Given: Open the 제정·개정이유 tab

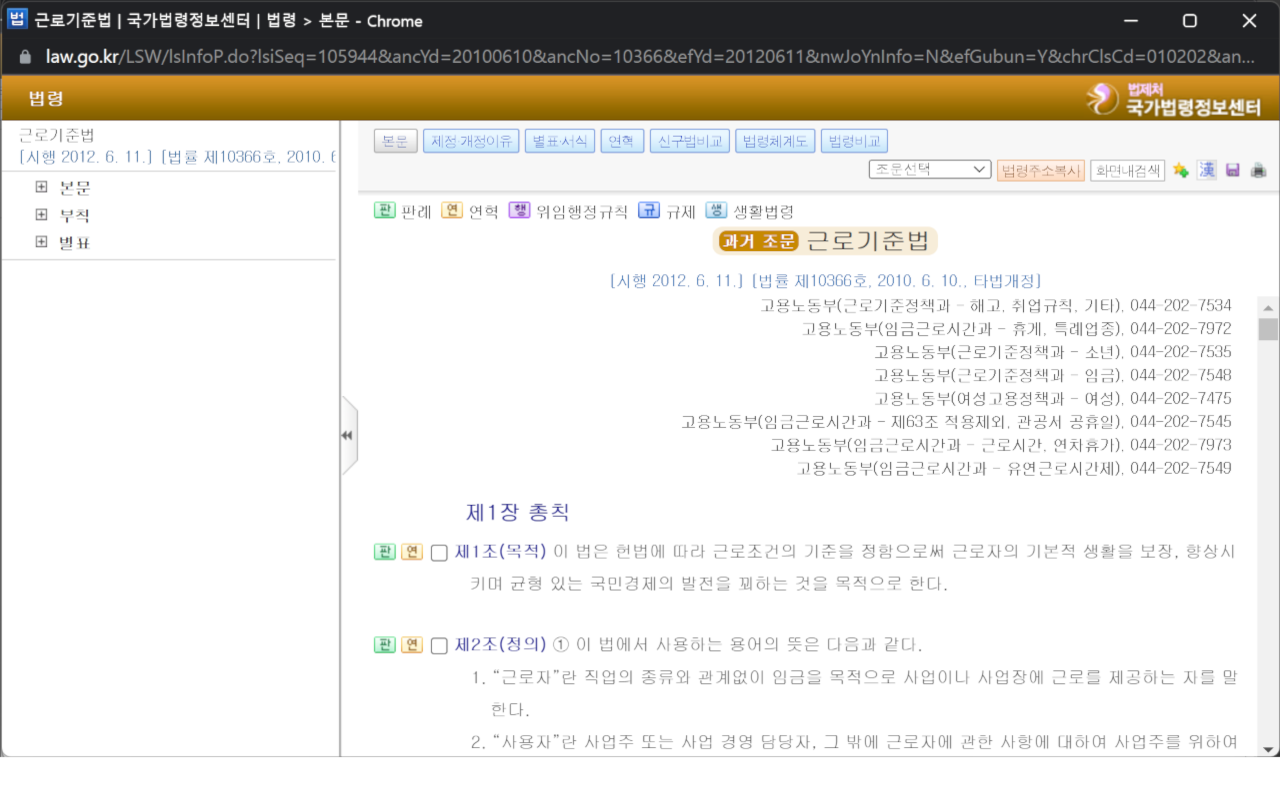Looking at the screenshot, I should click(471, 141).
